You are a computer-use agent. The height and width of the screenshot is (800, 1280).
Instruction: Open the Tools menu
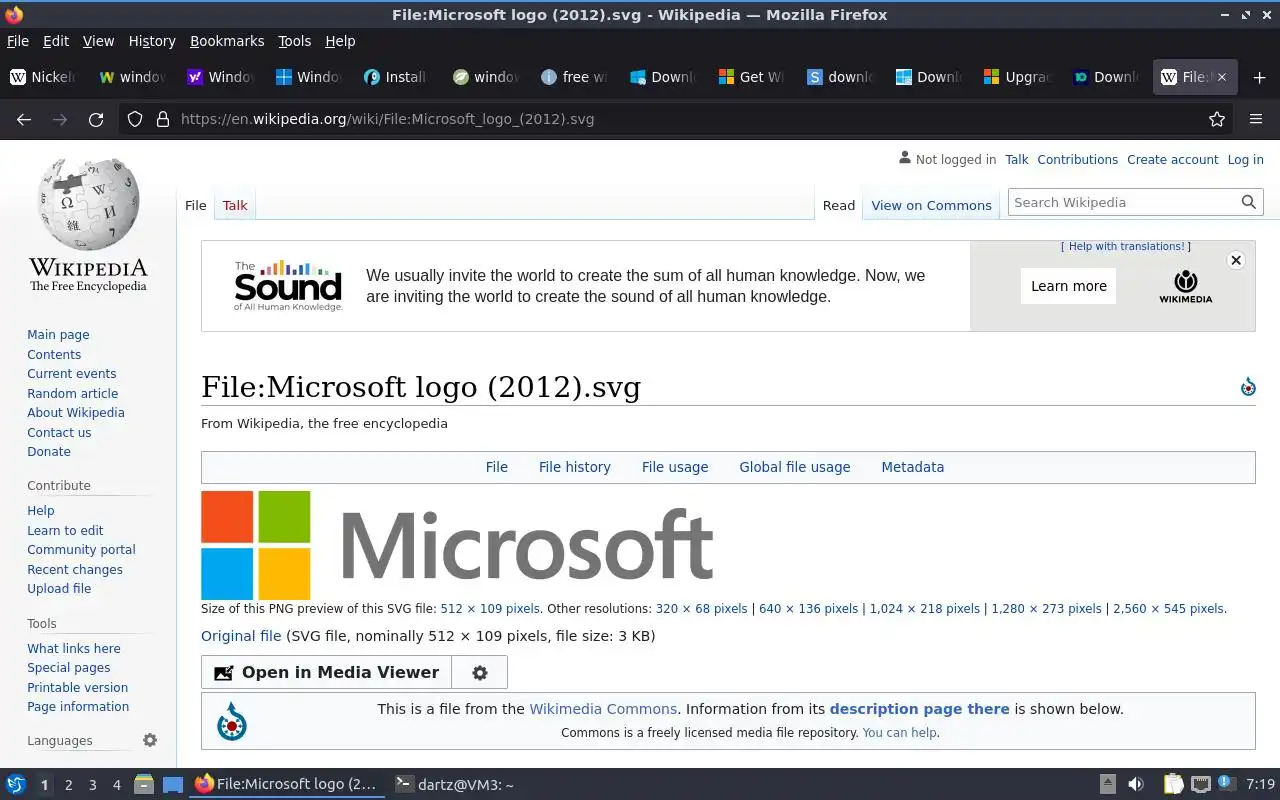[294, 41]
